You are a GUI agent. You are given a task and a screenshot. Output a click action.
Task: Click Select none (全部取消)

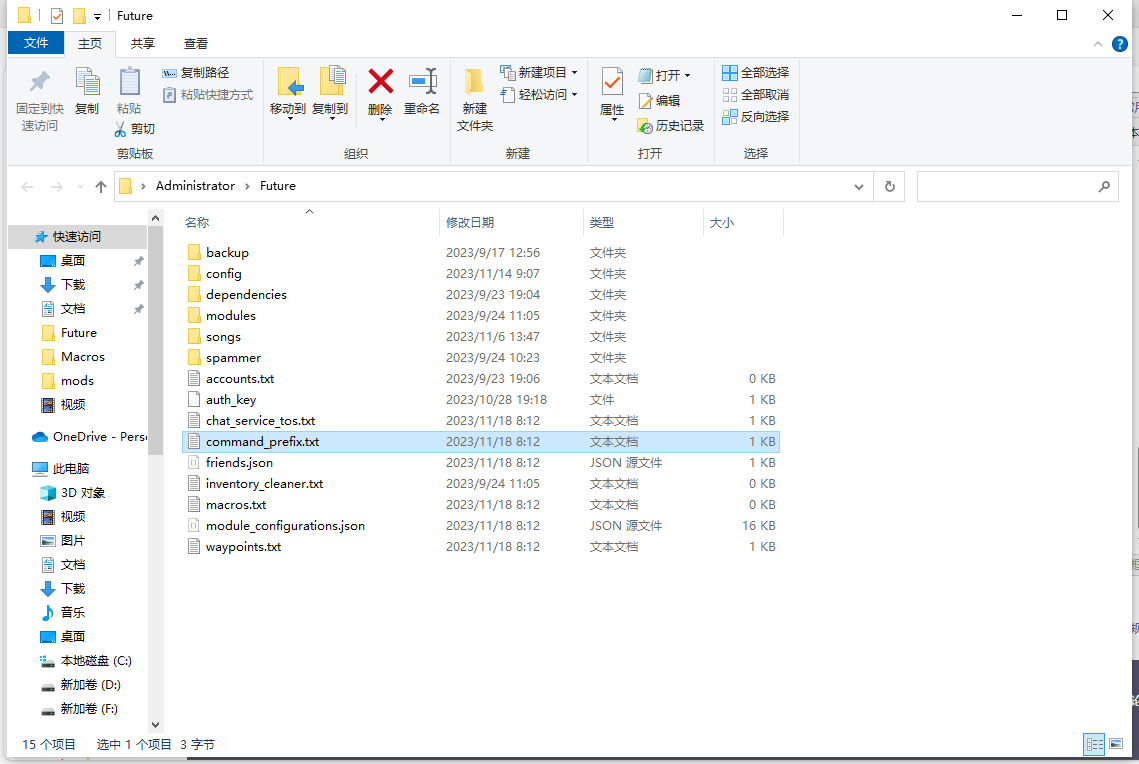[755, 94]
